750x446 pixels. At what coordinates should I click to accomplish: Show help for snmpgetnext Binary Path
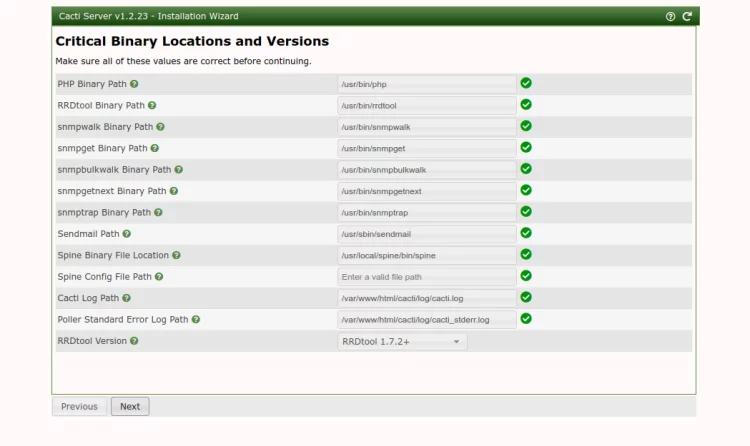click(174, 191)
